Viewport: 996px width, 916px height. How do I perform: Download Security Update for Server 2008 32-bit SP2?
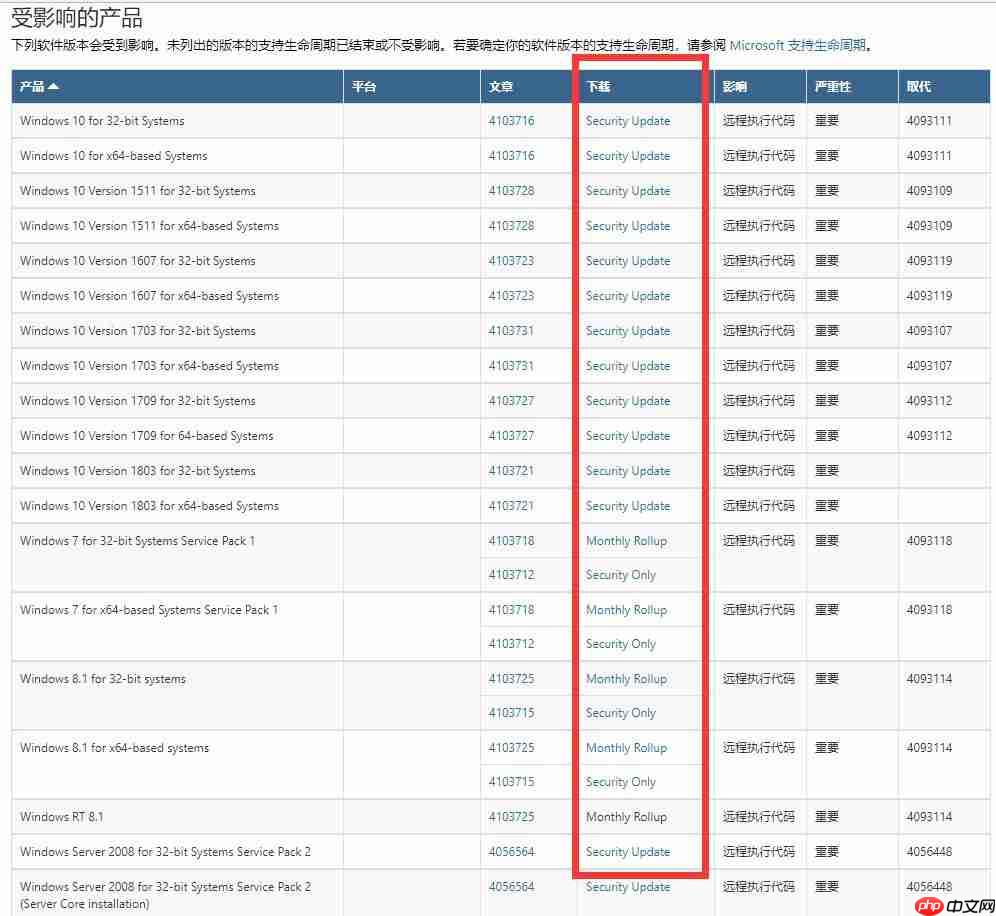628,851
